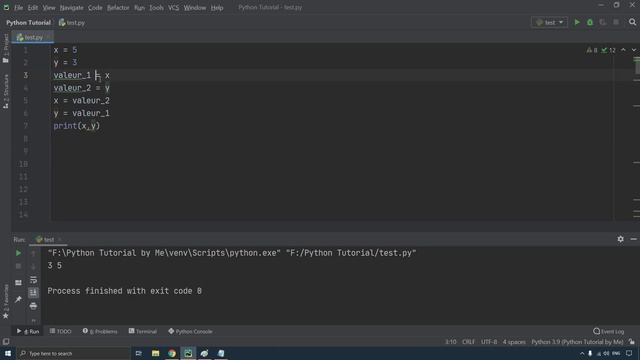This screenshot has height=360, width=640.
Task: Open Windows Task View icon
Action: point(138,353)
